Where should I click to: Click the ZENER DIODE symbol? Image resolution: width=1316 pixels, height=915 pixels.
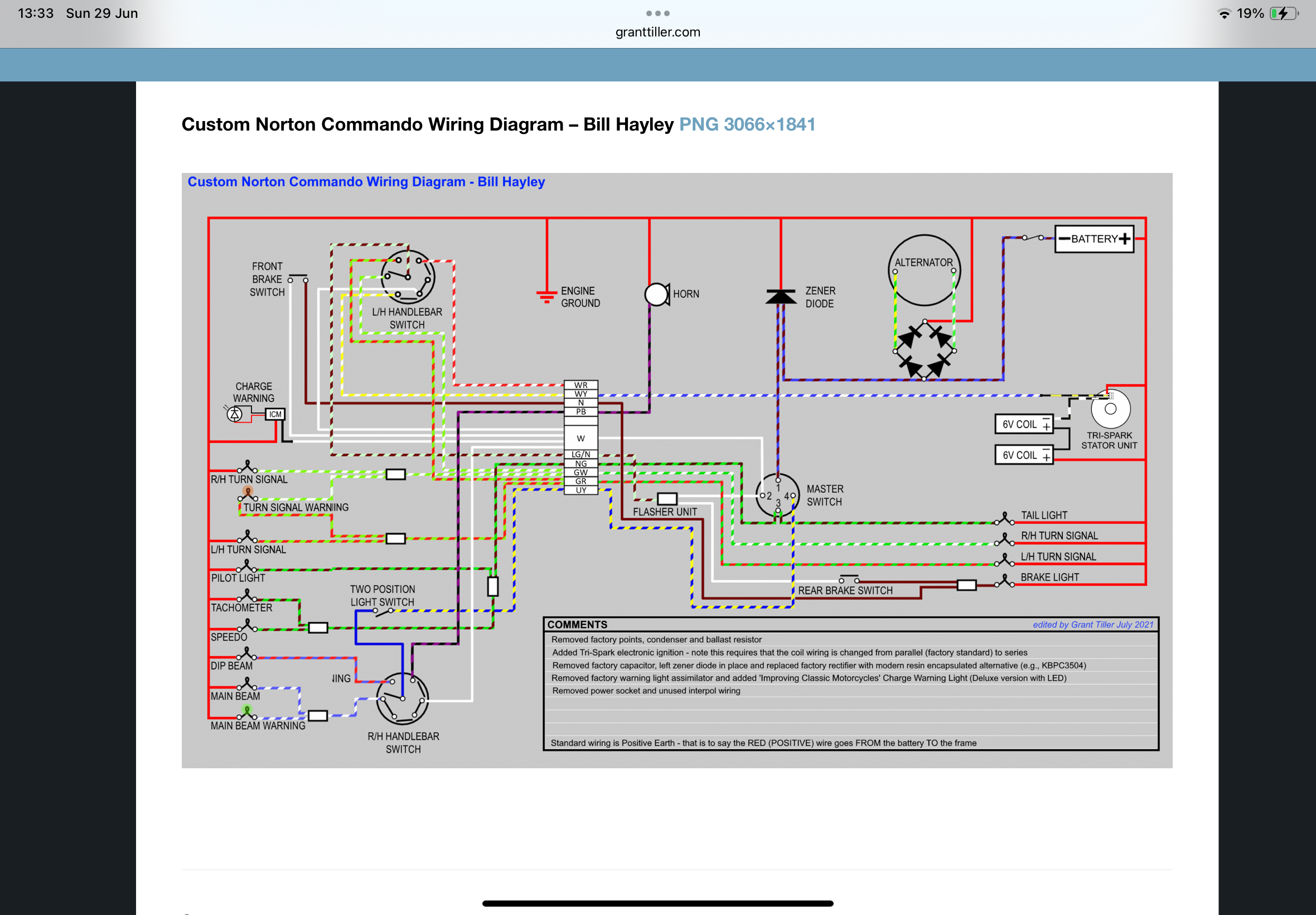point(781,297)
